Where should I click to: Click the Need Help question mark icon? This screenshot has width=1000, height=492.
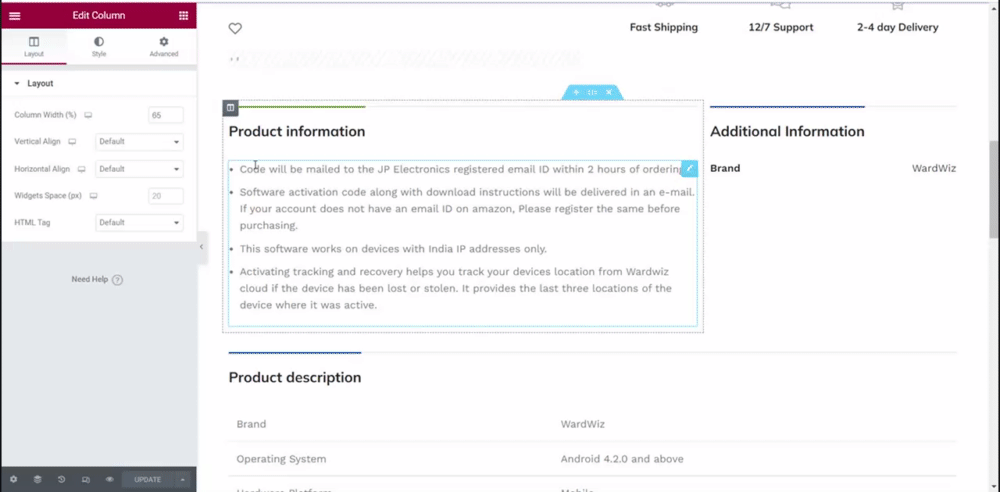(x=117, y=280)
